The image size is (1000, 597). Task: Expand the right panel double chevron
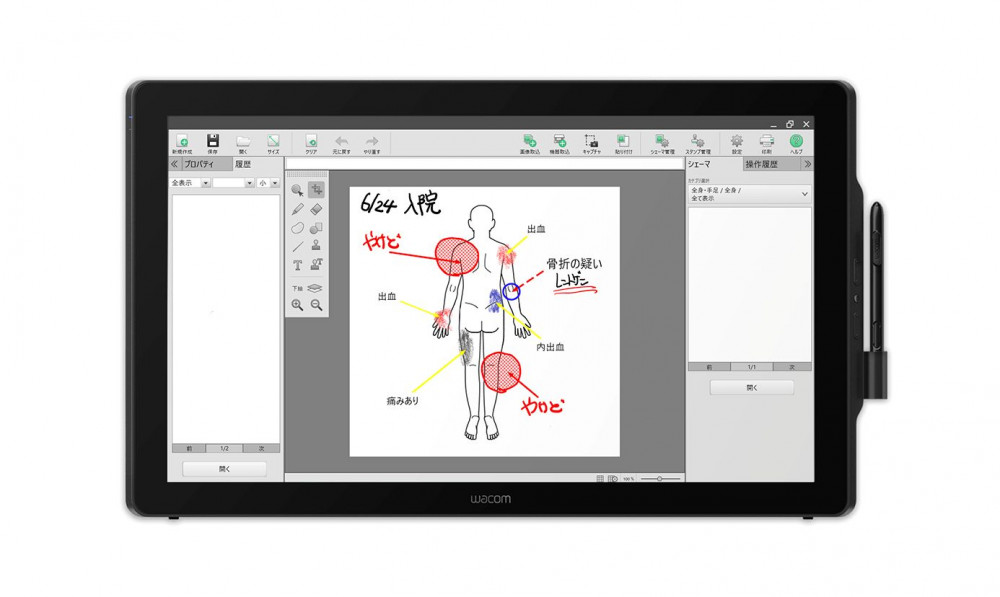807,165
